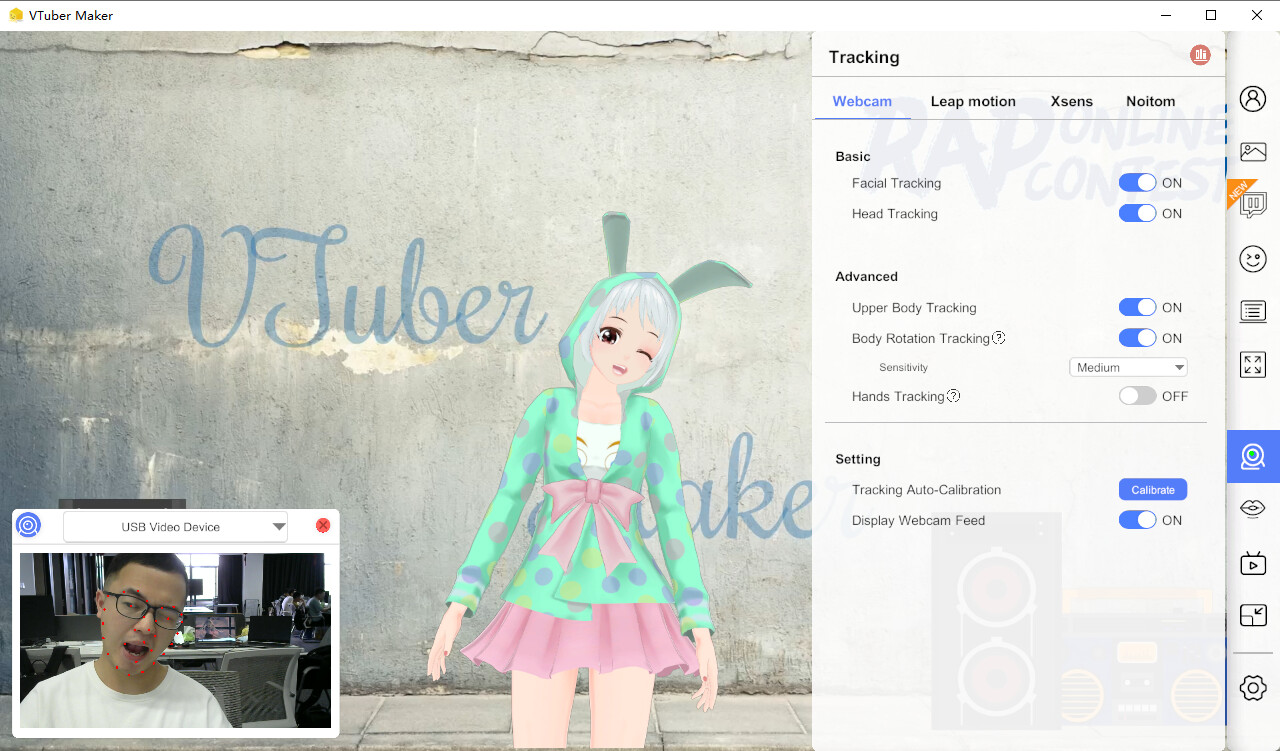The image size is (1280, 751).
Task: Open the Sensitivity dropdown set to Medium
Action: (1128, 366)
